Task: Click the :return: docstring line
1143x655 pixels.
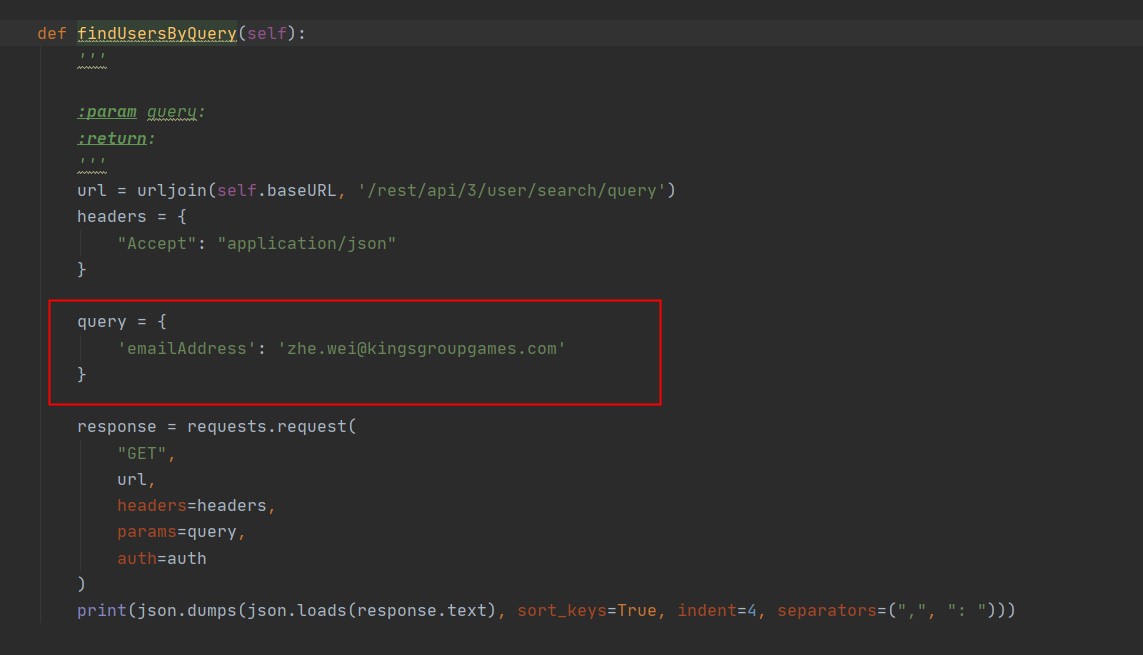Action: pos(116,138)
